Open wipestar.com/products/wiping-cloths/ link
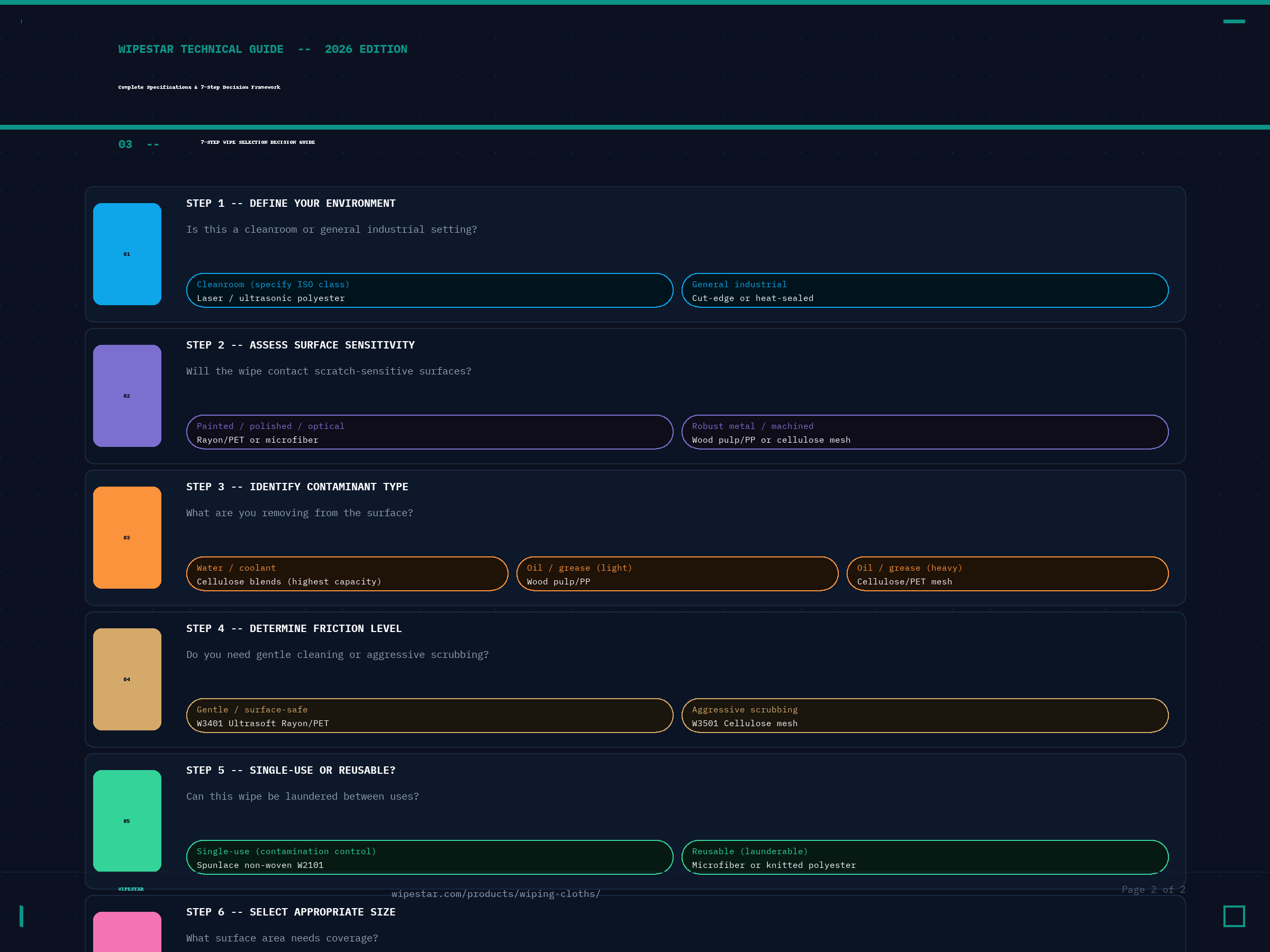Viewport: 1270px width, 952px height. [x=495, y=893]
